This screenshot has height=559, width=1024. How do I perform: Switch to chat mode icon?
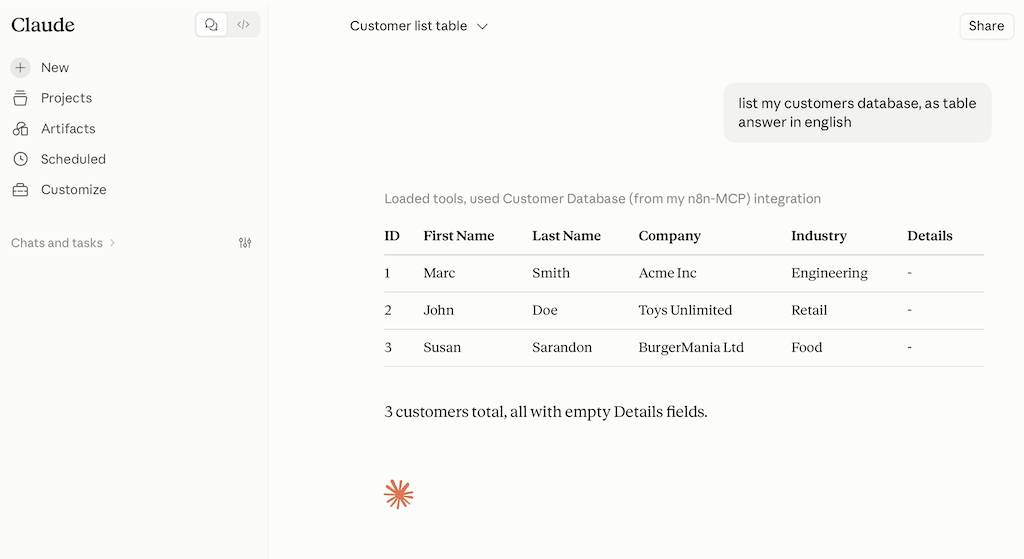coord(211,25)
